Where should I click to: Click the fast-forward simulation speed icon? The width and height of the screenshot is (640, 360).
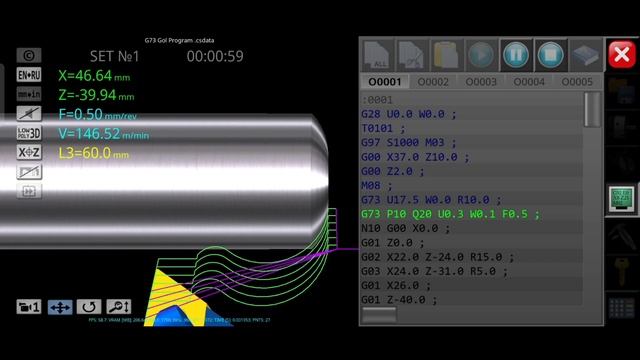click(29, 191)
